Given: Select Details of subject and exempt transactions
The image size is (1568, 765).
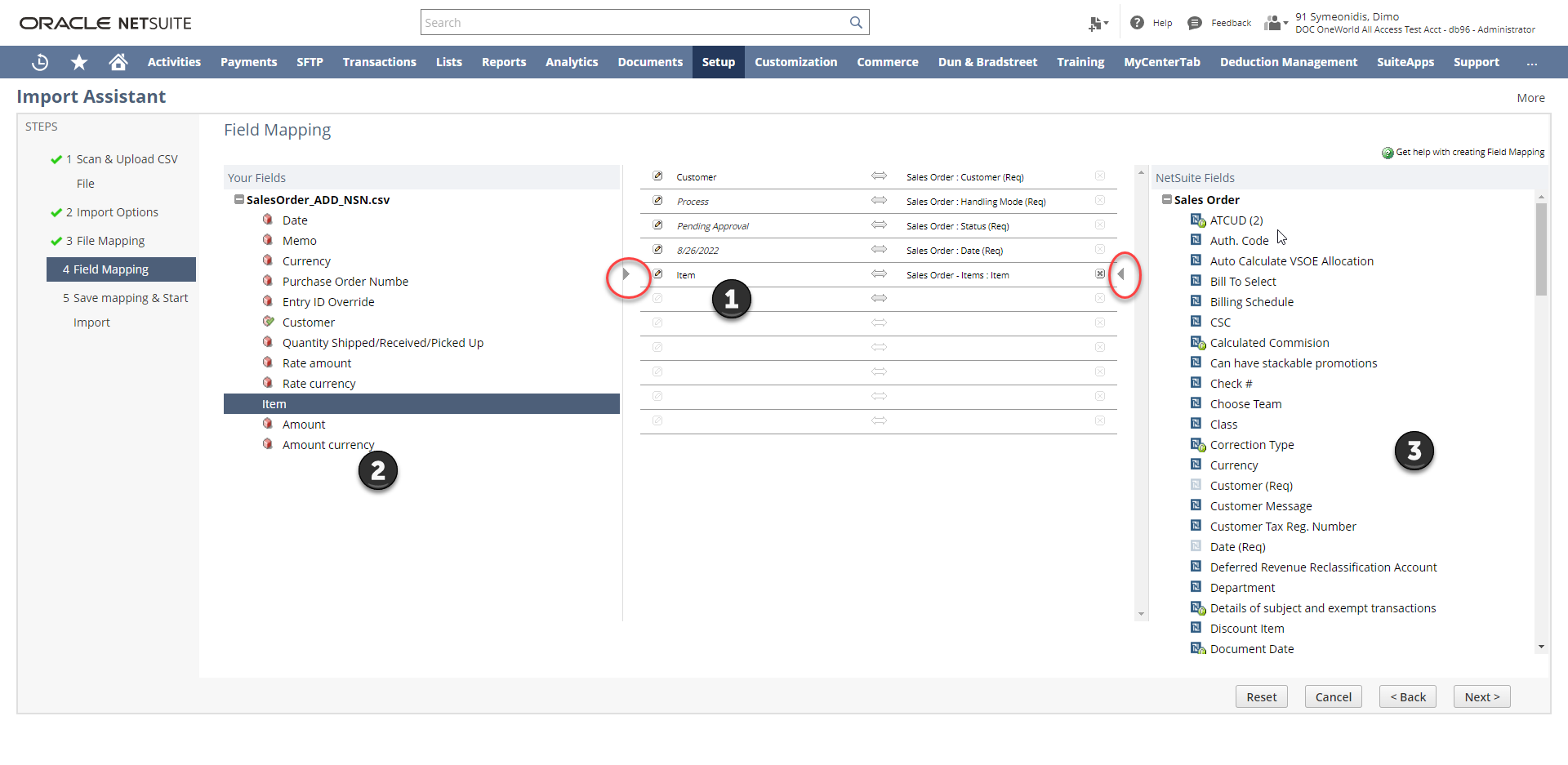Looking at the screenshot, I should [1323, 608].
